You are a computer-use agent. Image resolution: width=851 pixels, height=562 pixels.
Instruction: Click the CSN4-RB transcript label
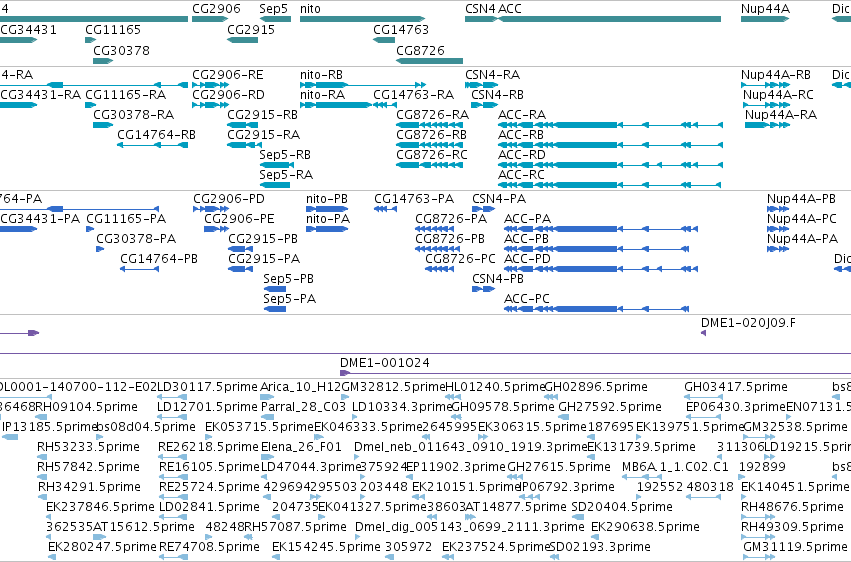497,95
